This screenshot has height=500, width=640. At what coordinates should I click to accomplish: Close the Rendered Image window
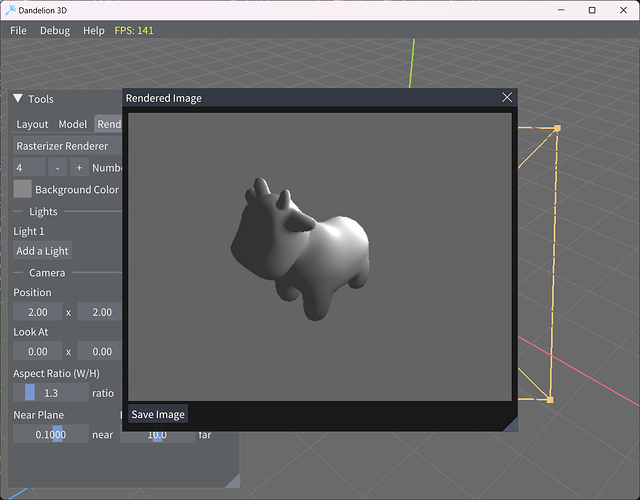pos(507,98)
